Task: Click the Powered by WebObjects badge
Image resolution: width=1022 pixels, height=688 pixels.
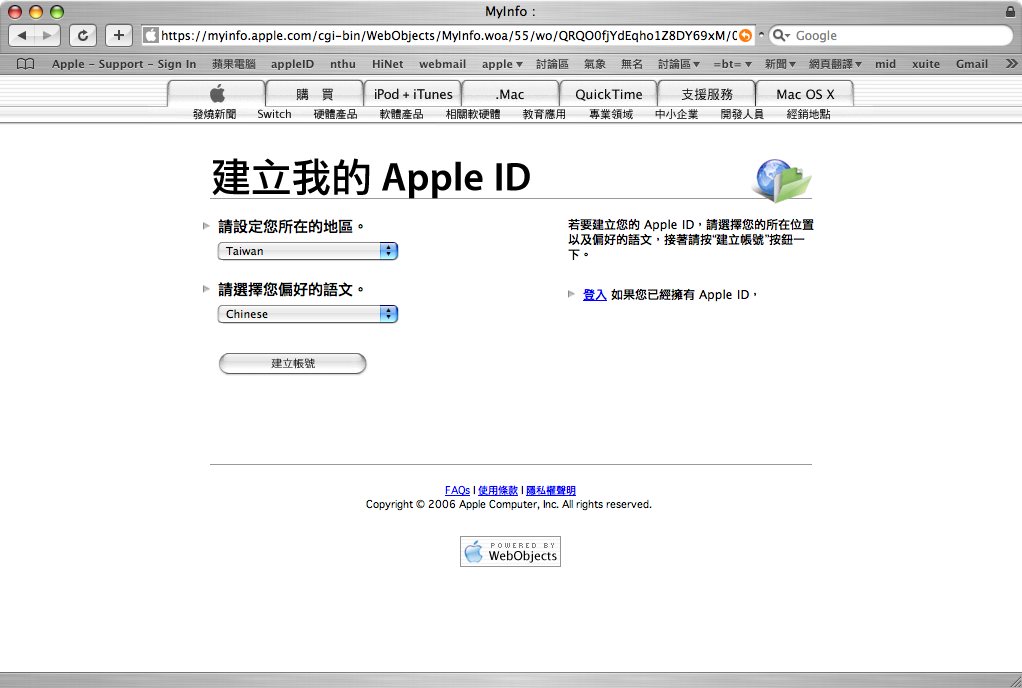Action: coord(510,551)
